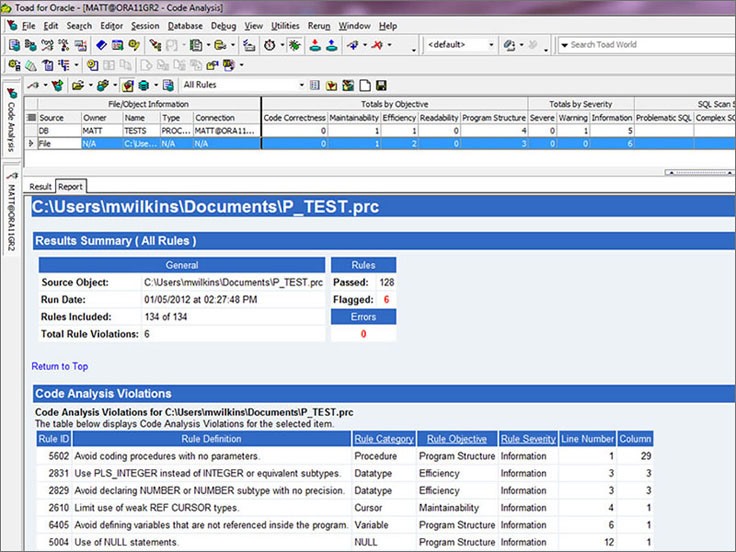
Task: Click the New Connection plug icon
Action: [353, 45]
